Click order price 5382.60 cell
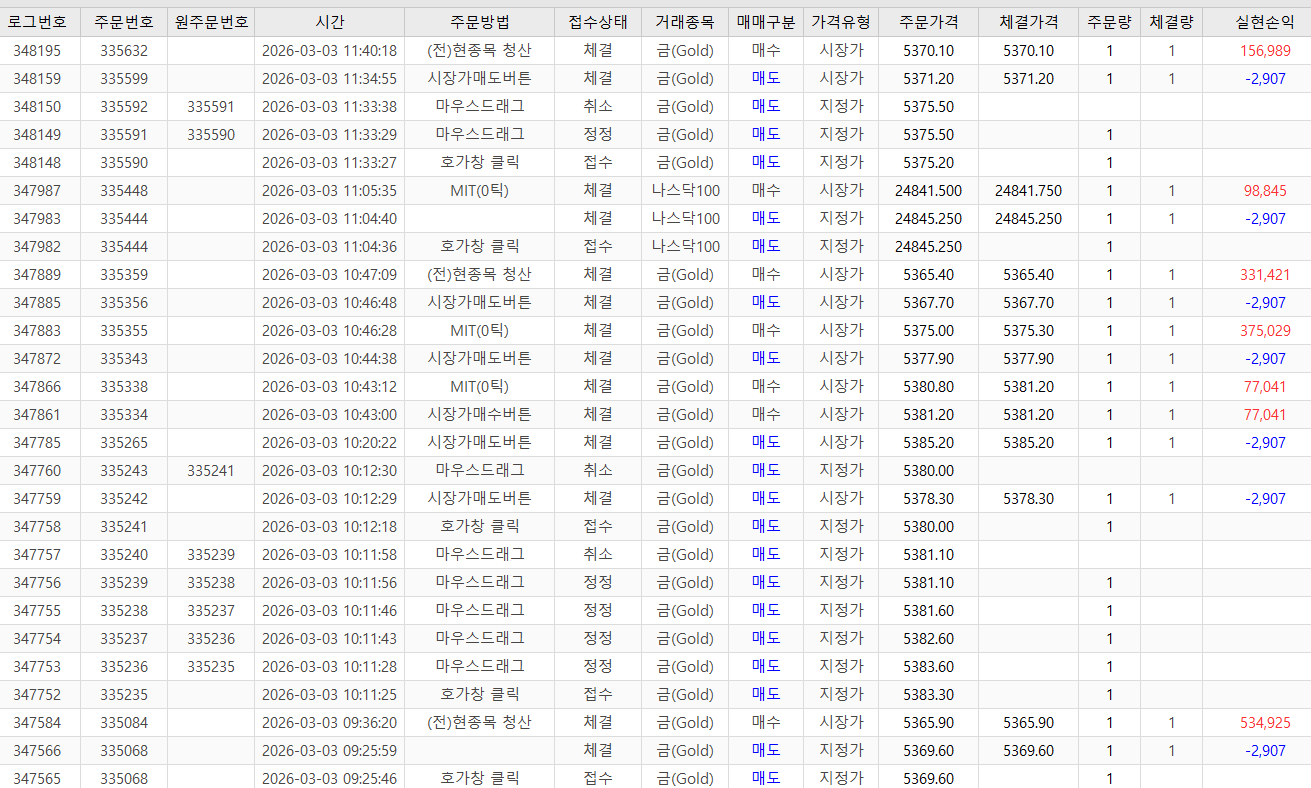This screenshot has width=1311, height=788. tap(928, 639)
